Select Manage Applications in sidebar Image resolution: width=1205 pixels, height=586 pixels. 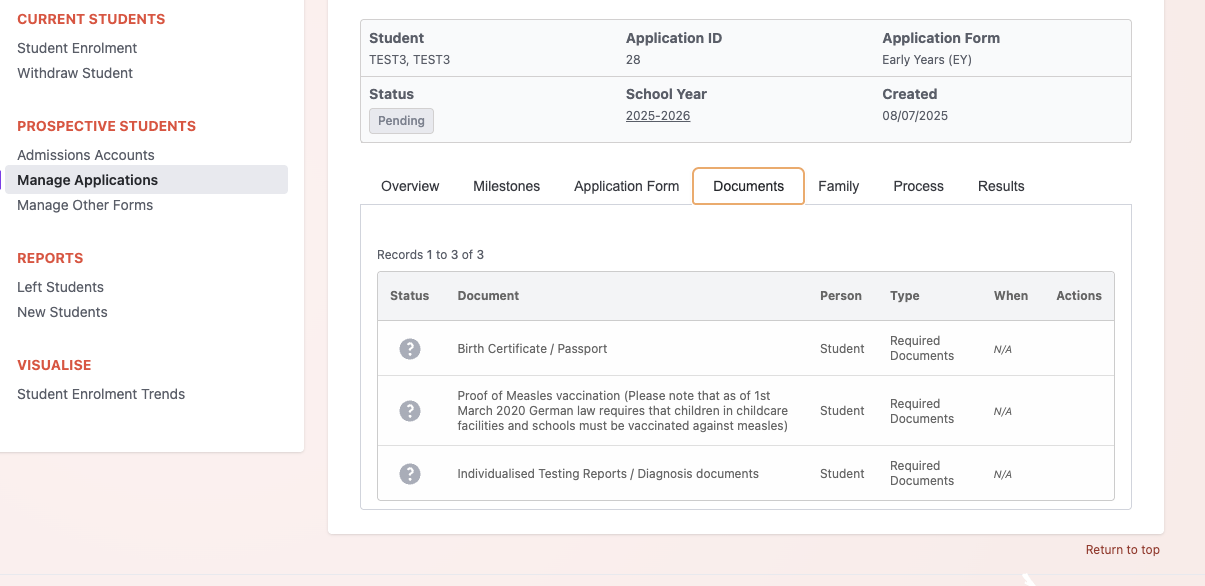(88, 180)
